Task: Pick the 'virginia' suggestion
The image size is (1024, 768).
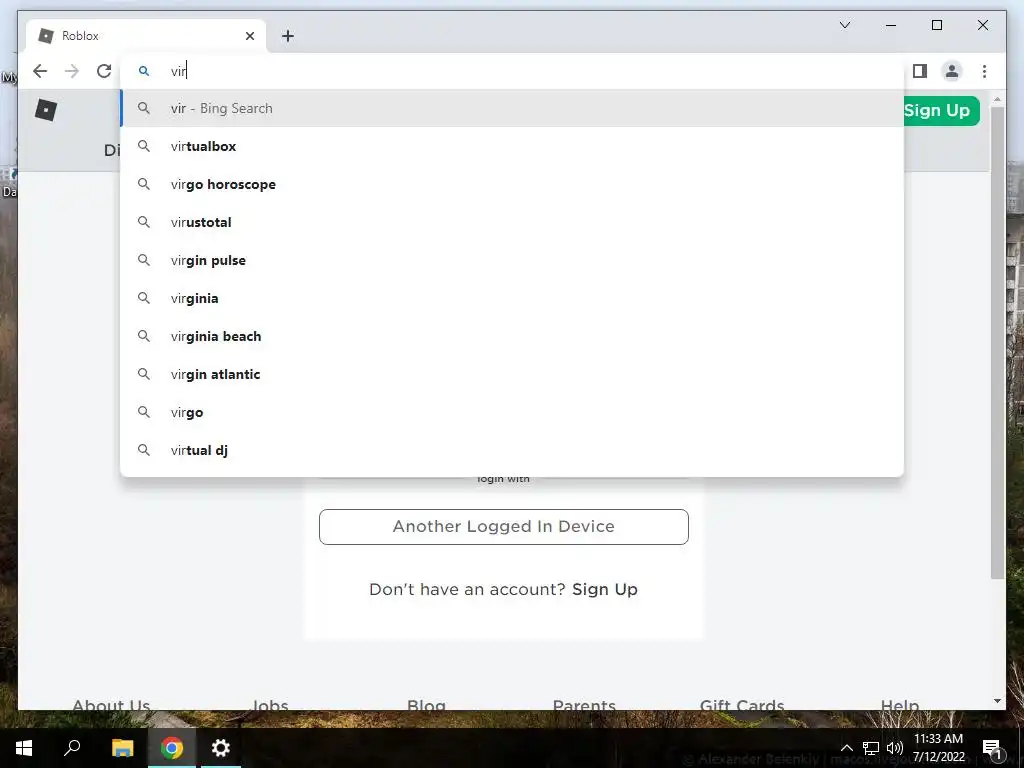Action: tap(512, 298)
